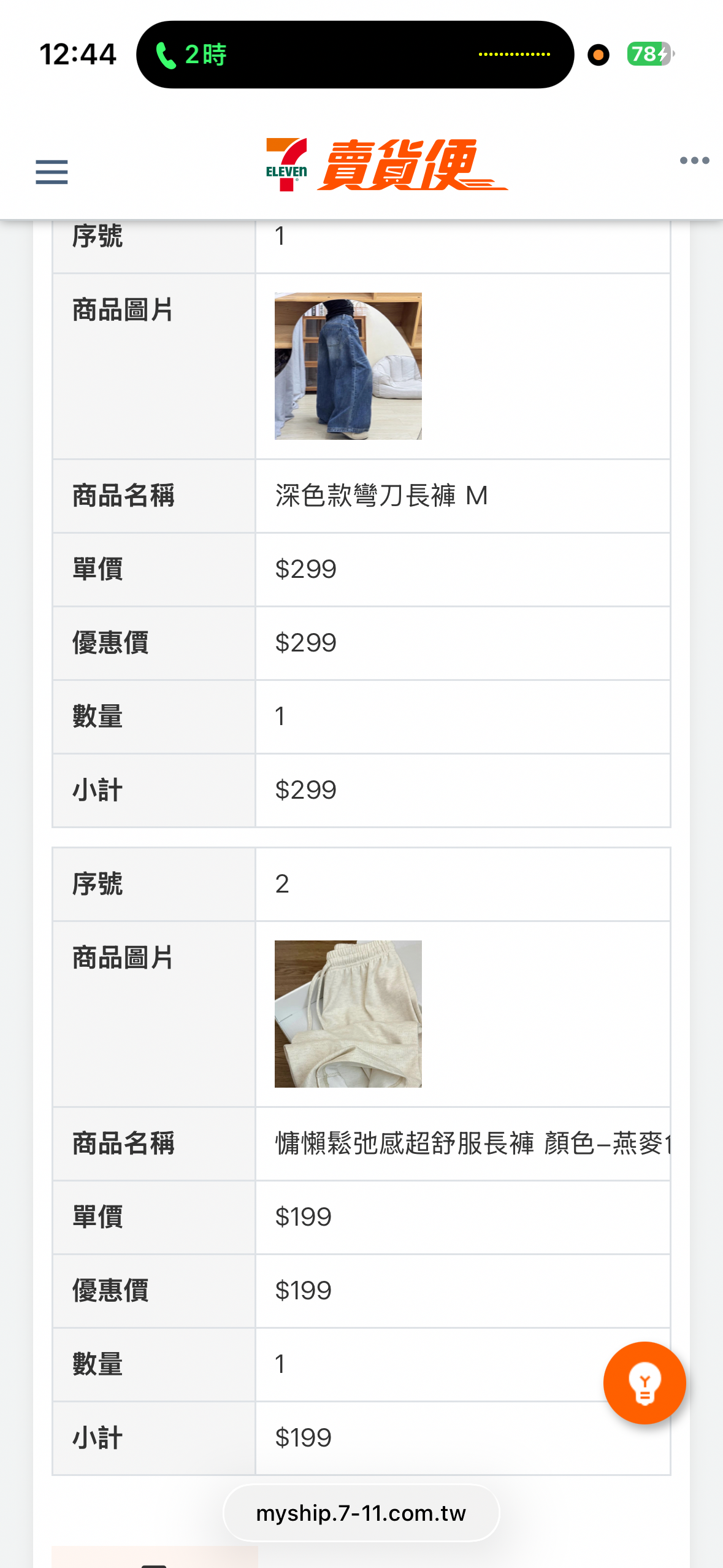
Task: Tap the $199 discount price cell
Action: (x=303, y=1291)
